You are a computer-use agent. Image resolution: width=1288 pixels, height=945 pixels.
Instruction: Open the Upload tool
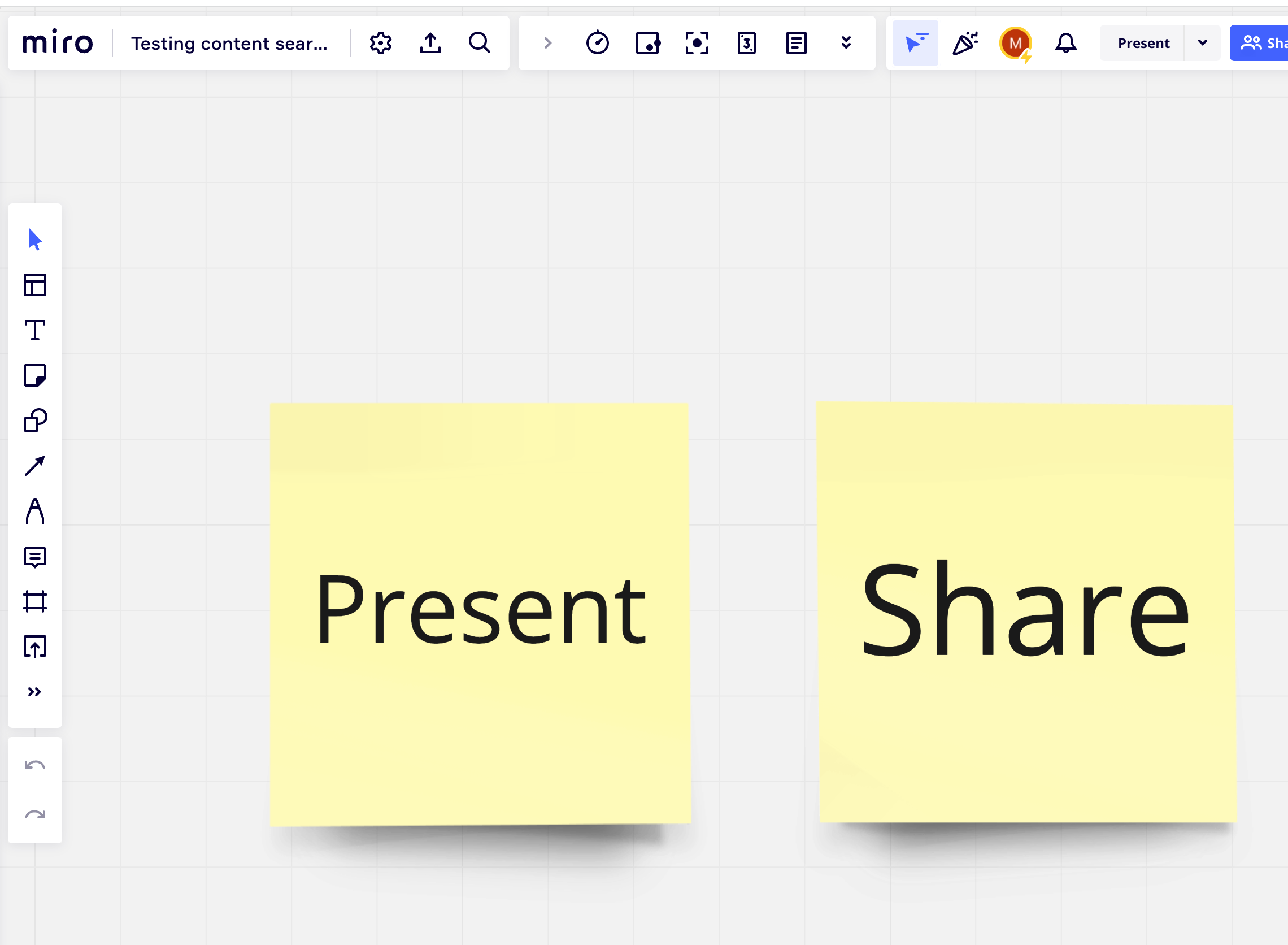pos(35,647)
